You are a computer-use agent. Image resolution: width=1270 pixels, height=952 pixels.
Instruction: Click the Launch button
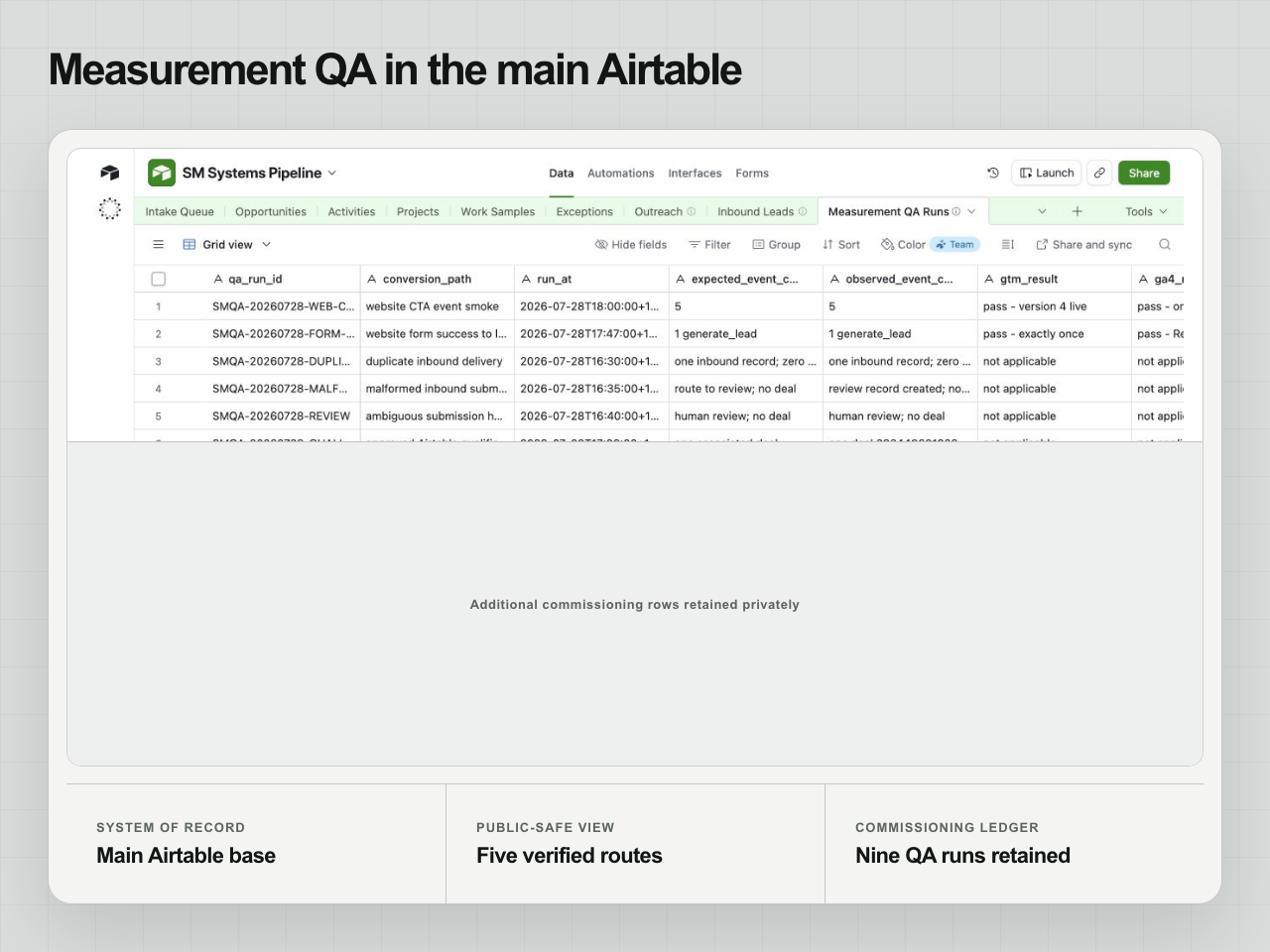coord(1047,173)
